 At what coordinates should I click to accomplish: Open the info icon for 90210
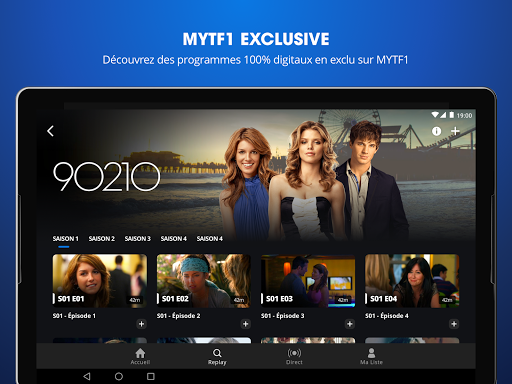[x=436, y=131]
